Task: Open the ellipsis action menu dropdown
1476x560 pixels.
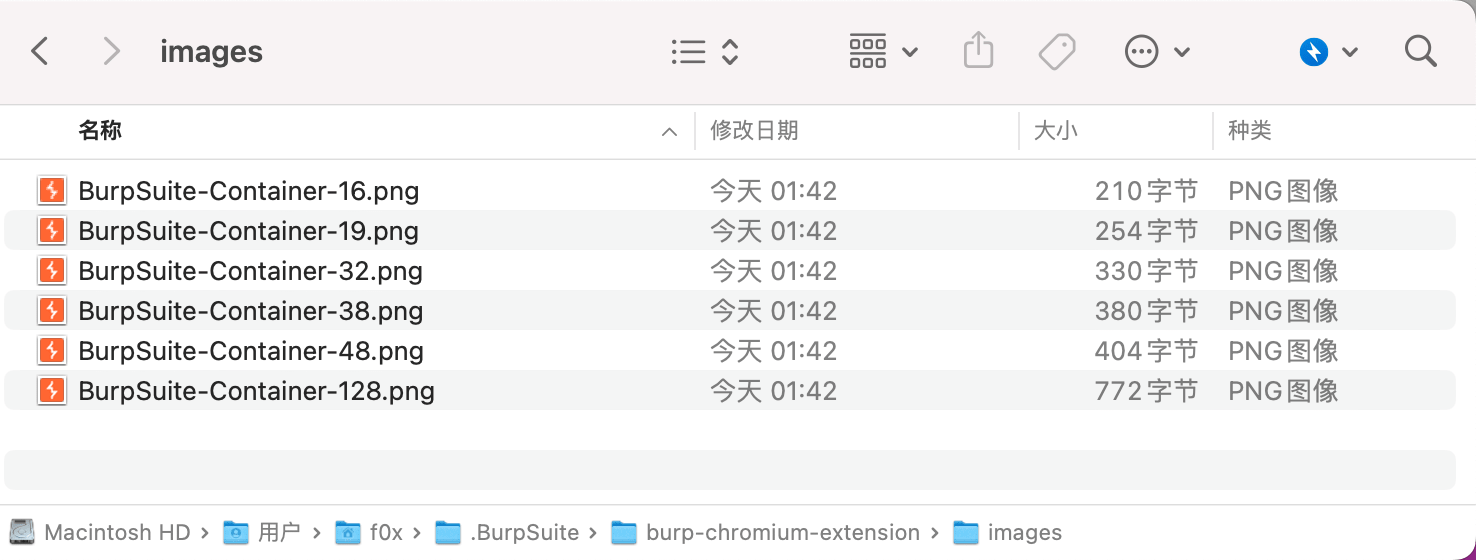Action: point(1157,51)
